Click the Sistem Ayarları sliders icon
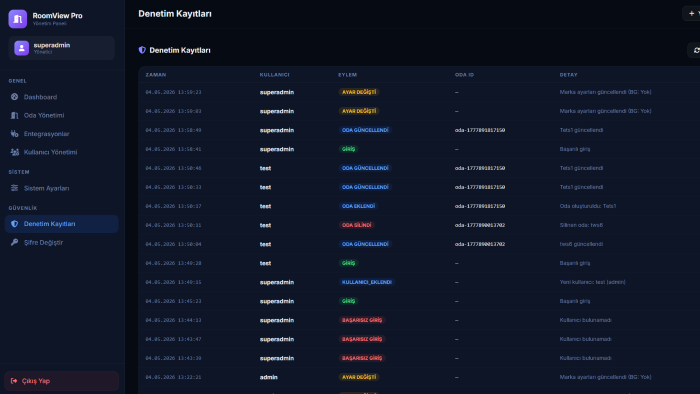This screenshot has width=700, height=394. click(14, 188)
